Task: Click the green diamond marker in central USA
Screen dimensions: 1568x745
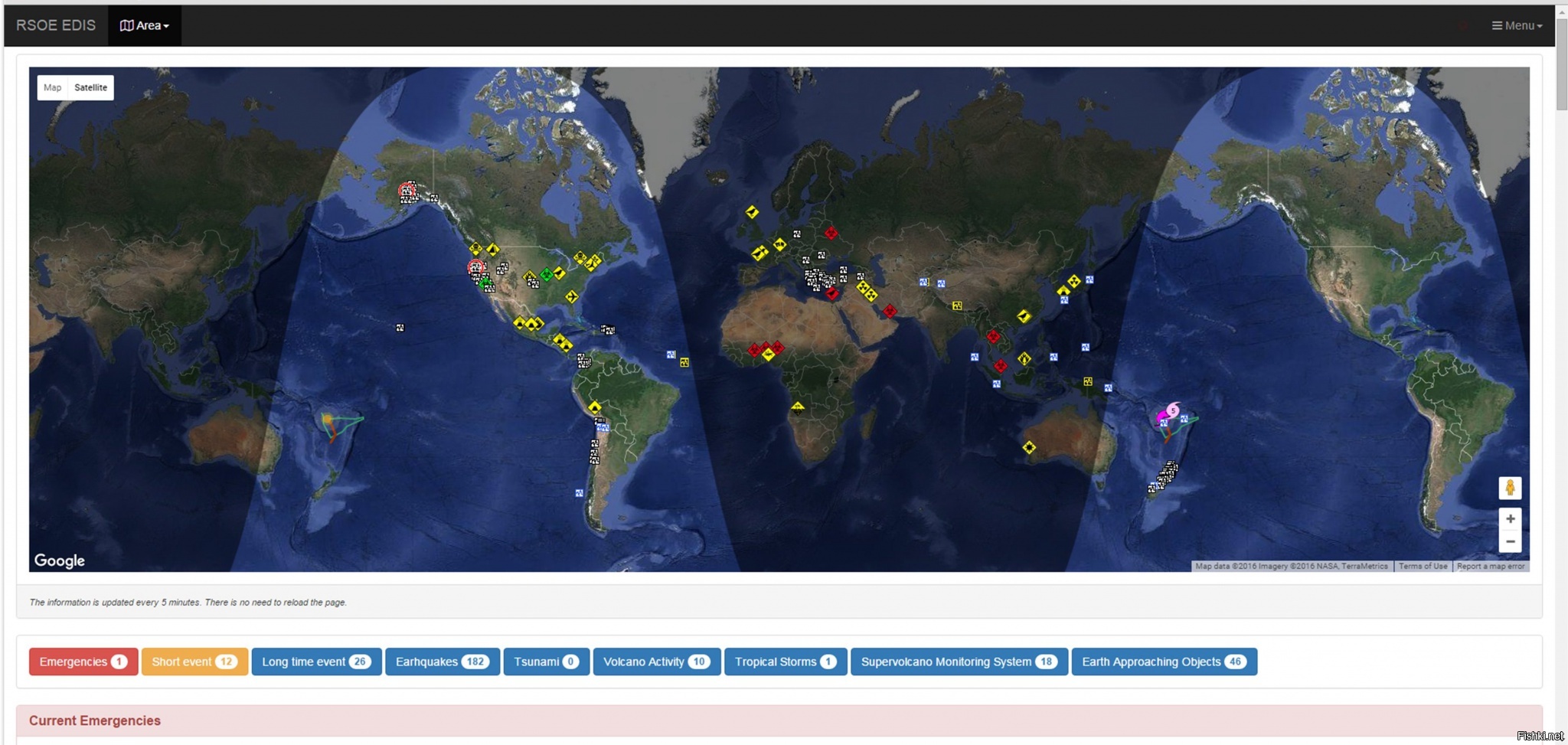Action: pyautogui.click(x=546, y=274)
